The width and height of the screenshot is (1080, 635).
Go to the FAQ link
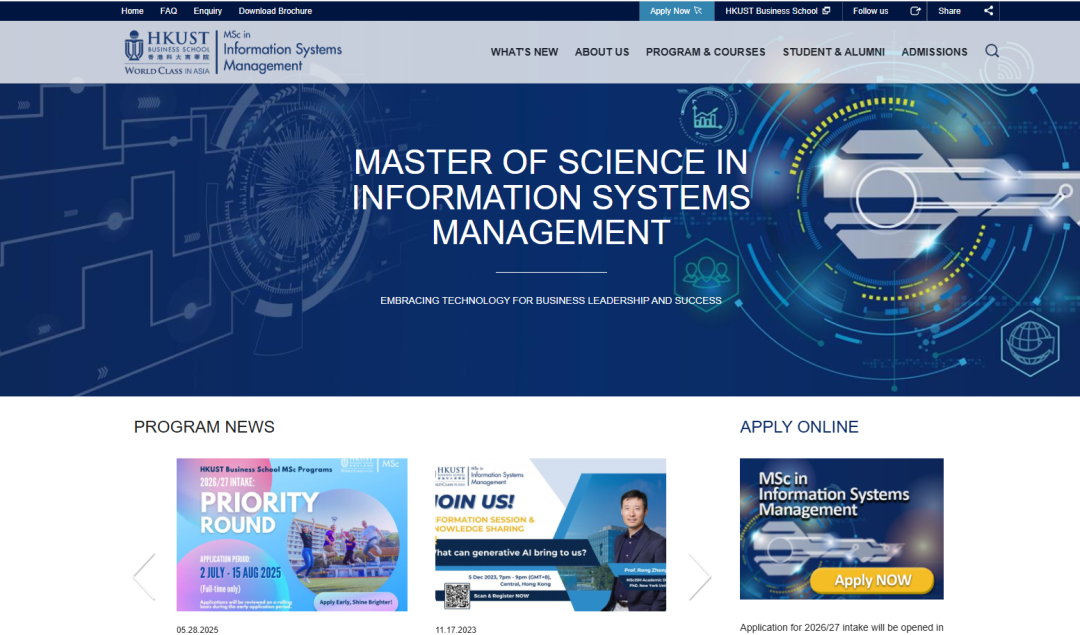(168, 11)
